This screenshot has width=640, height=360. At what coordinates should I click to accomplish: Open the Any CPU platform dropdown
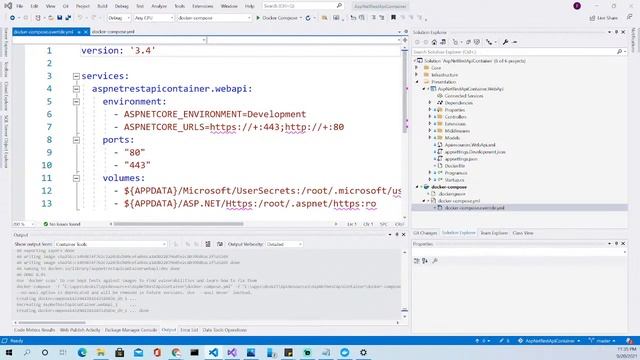[x=153, y=18]
